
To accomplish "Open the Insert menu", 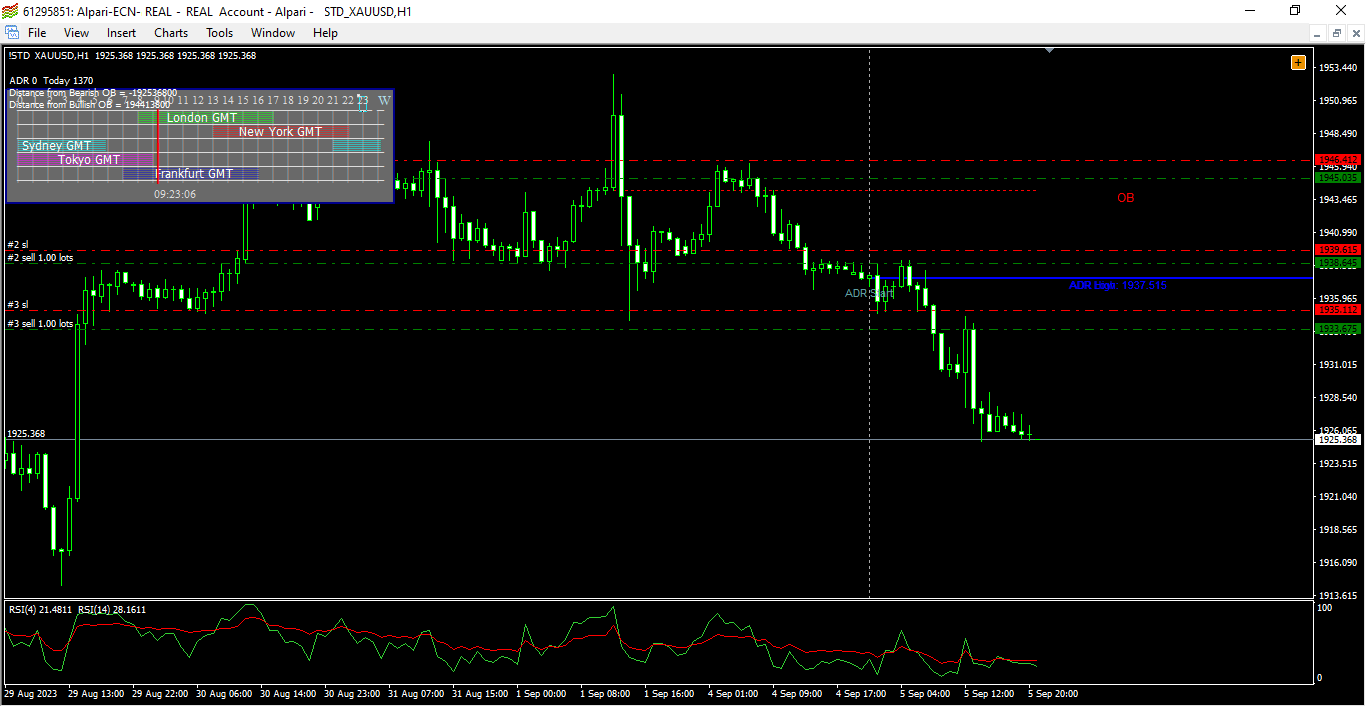I will coord(122,33).
